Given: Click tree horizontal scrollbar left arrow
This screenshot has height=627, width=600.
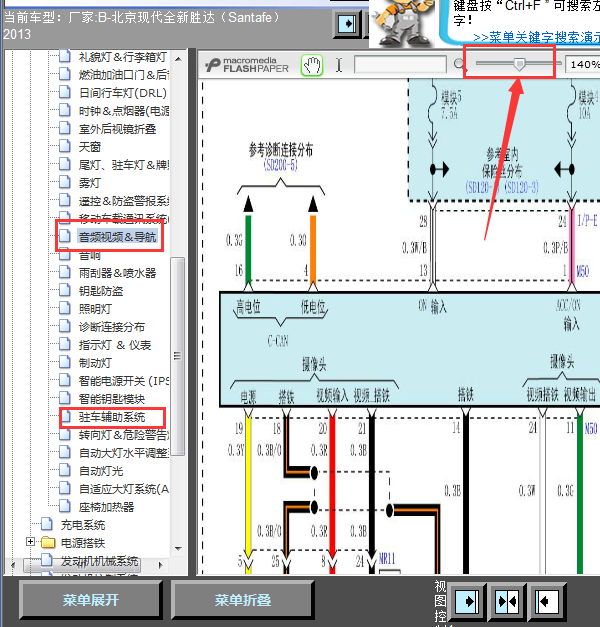Looking at the screenshot, I should [x=13, y=565].
